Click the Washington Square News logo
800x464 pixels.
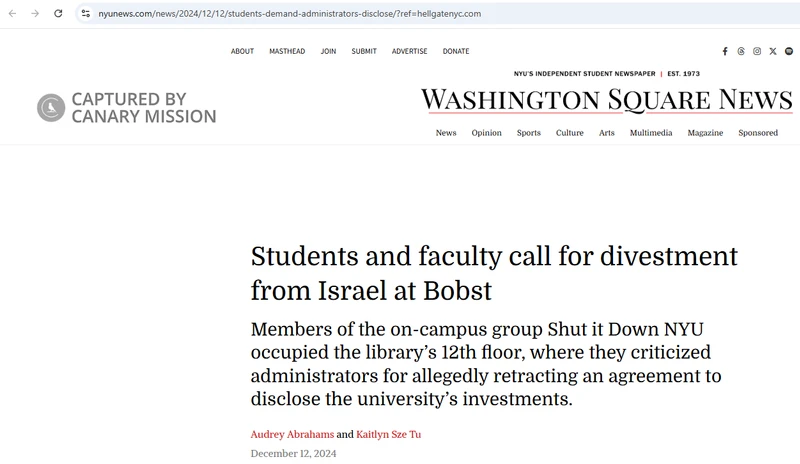tap(606, 101)
